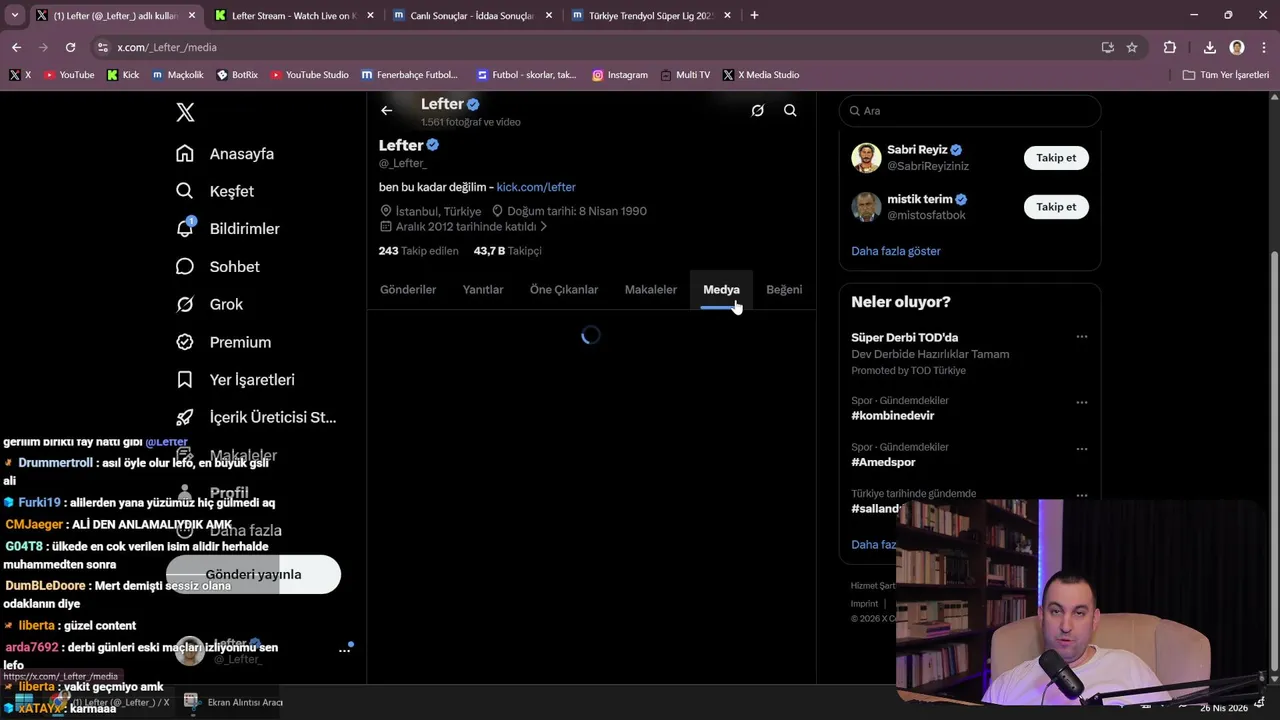Open more options for Süper Derbi trend

pyautogui.click(x=1081, y=337)
